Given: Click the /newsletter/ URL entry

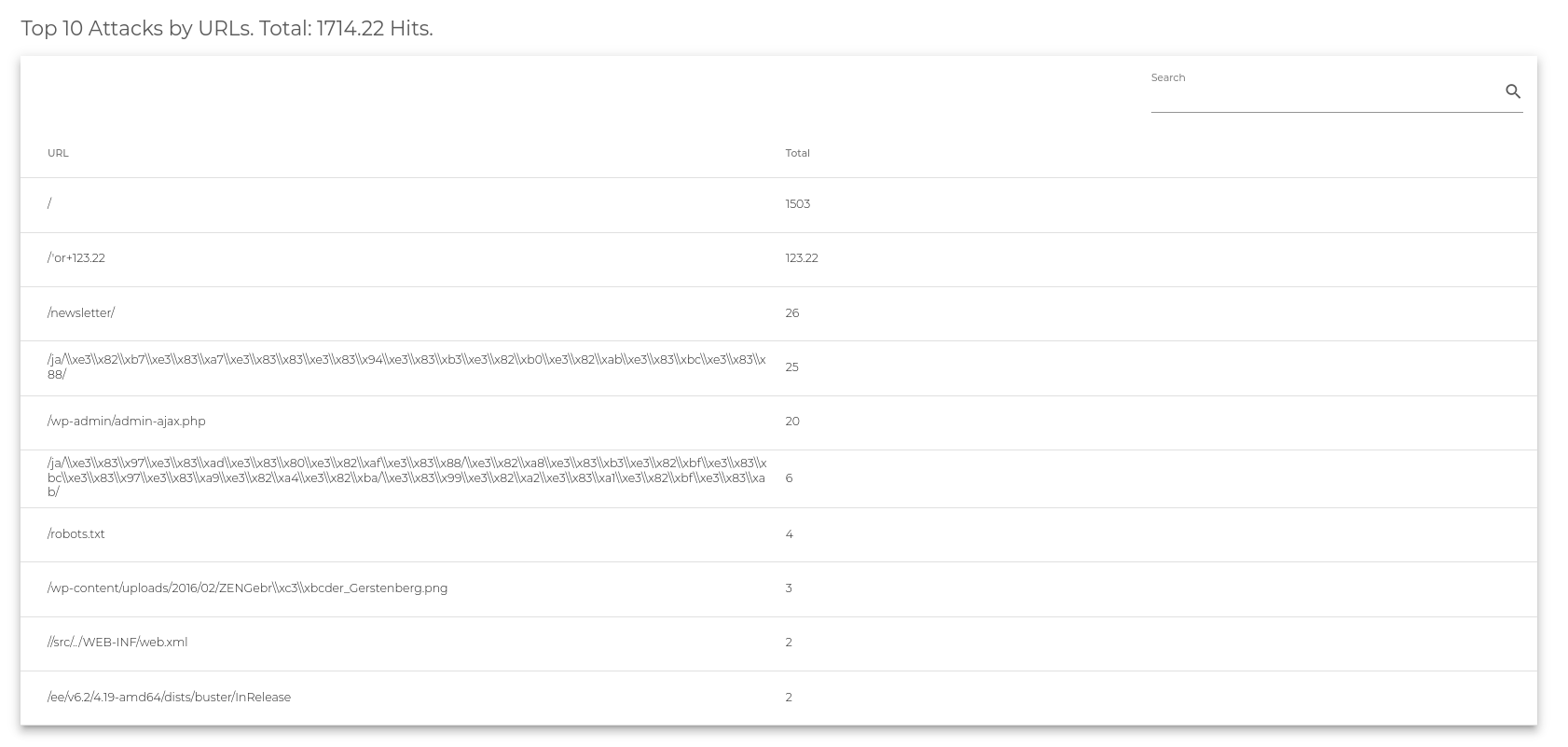Looking at the screenshot, I should pyautogui.click(x=81, y=313).
